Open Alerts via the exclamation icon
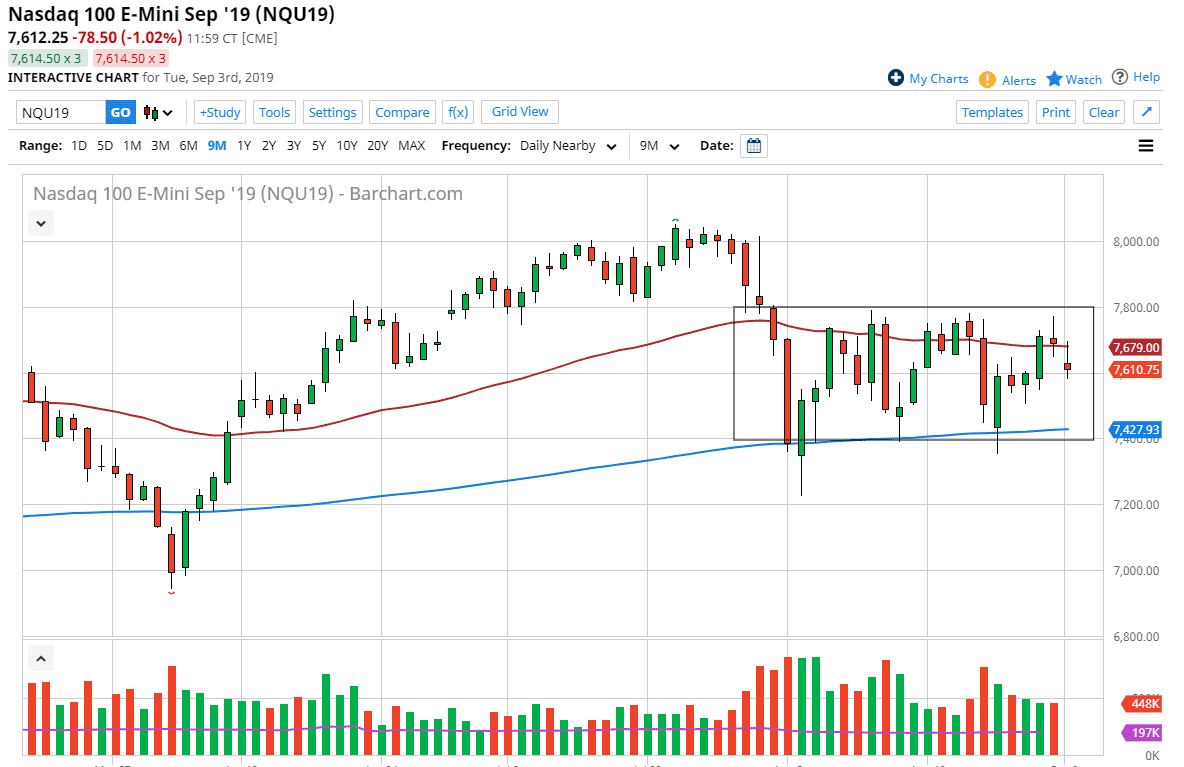This screenshot has height=767, width=1184. pos(988,78)
